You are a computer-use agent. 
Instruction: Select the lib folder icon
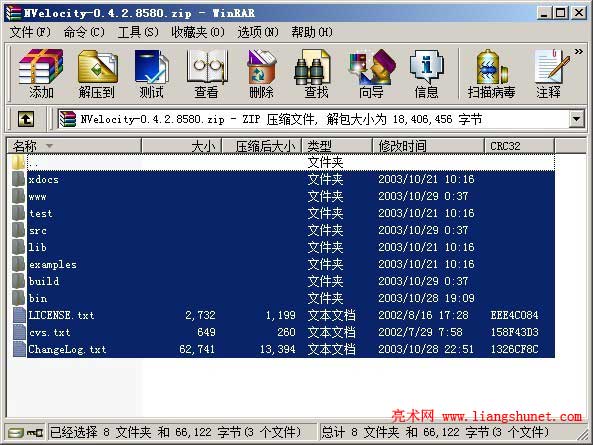pyautogui.click(x=19, y=247)
